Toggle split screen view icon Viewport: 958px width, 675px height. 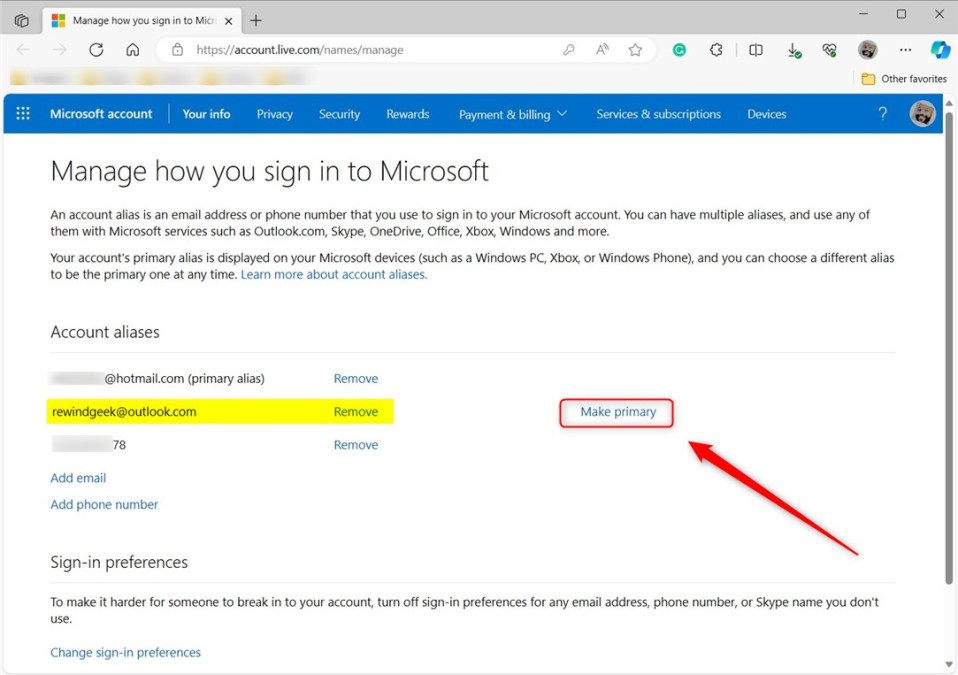(756, 50)
